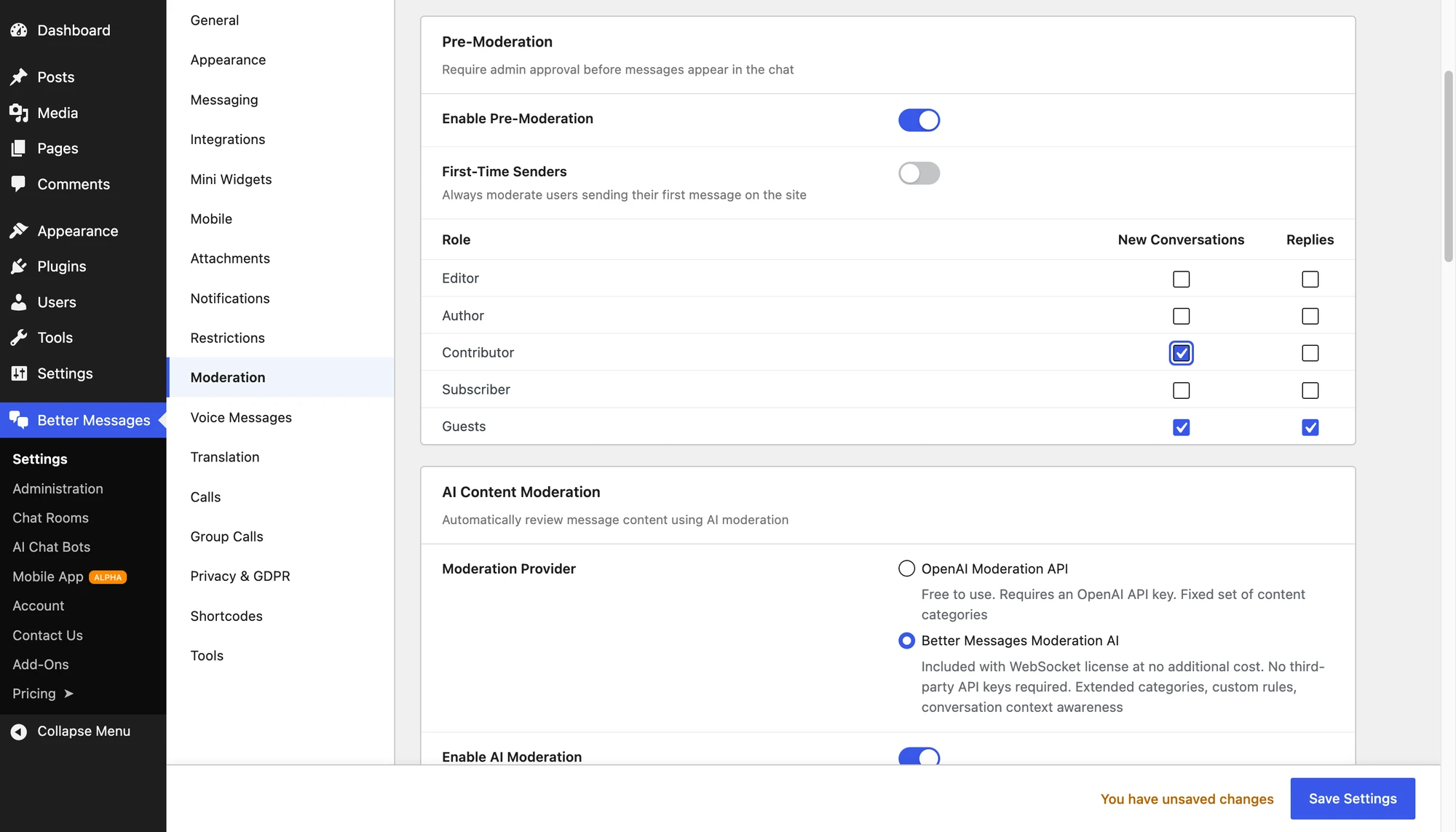Click the page vertical scrollbar thumb
The width and height of the screenshot is (1456, 832).
[1448, 166]
